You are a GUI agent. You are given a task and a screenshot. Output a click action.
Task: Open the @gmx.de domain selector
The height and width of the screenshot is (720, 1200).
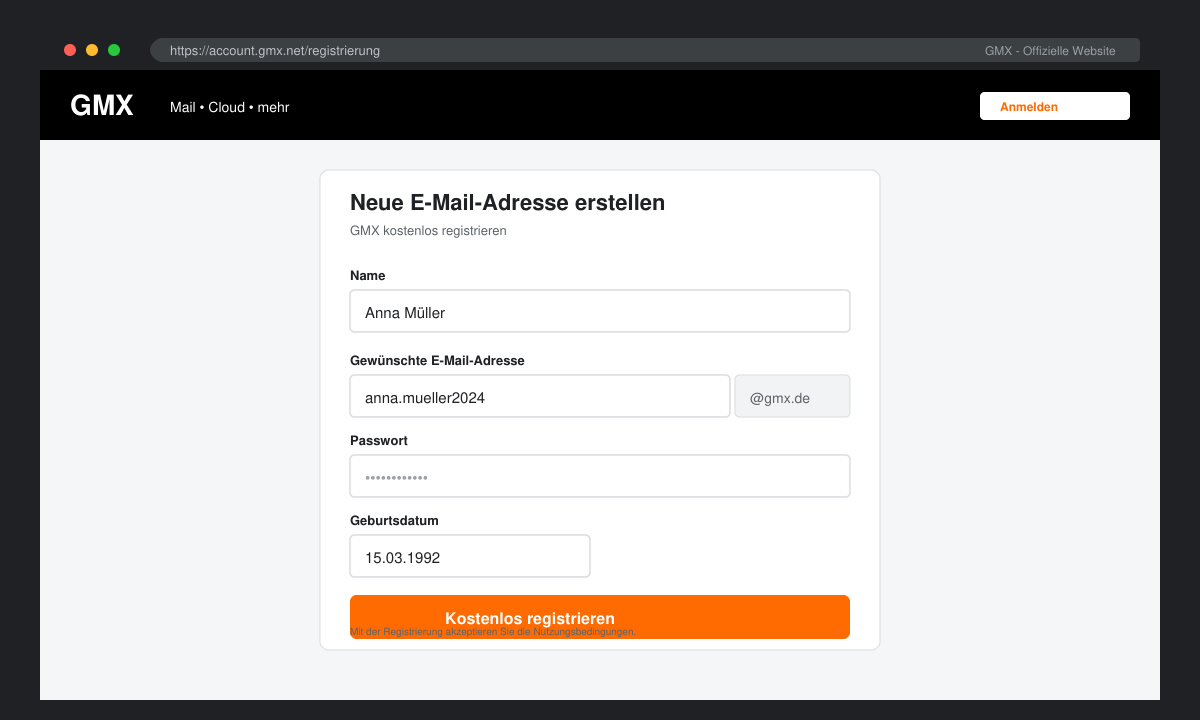click(x=792, y=396)
